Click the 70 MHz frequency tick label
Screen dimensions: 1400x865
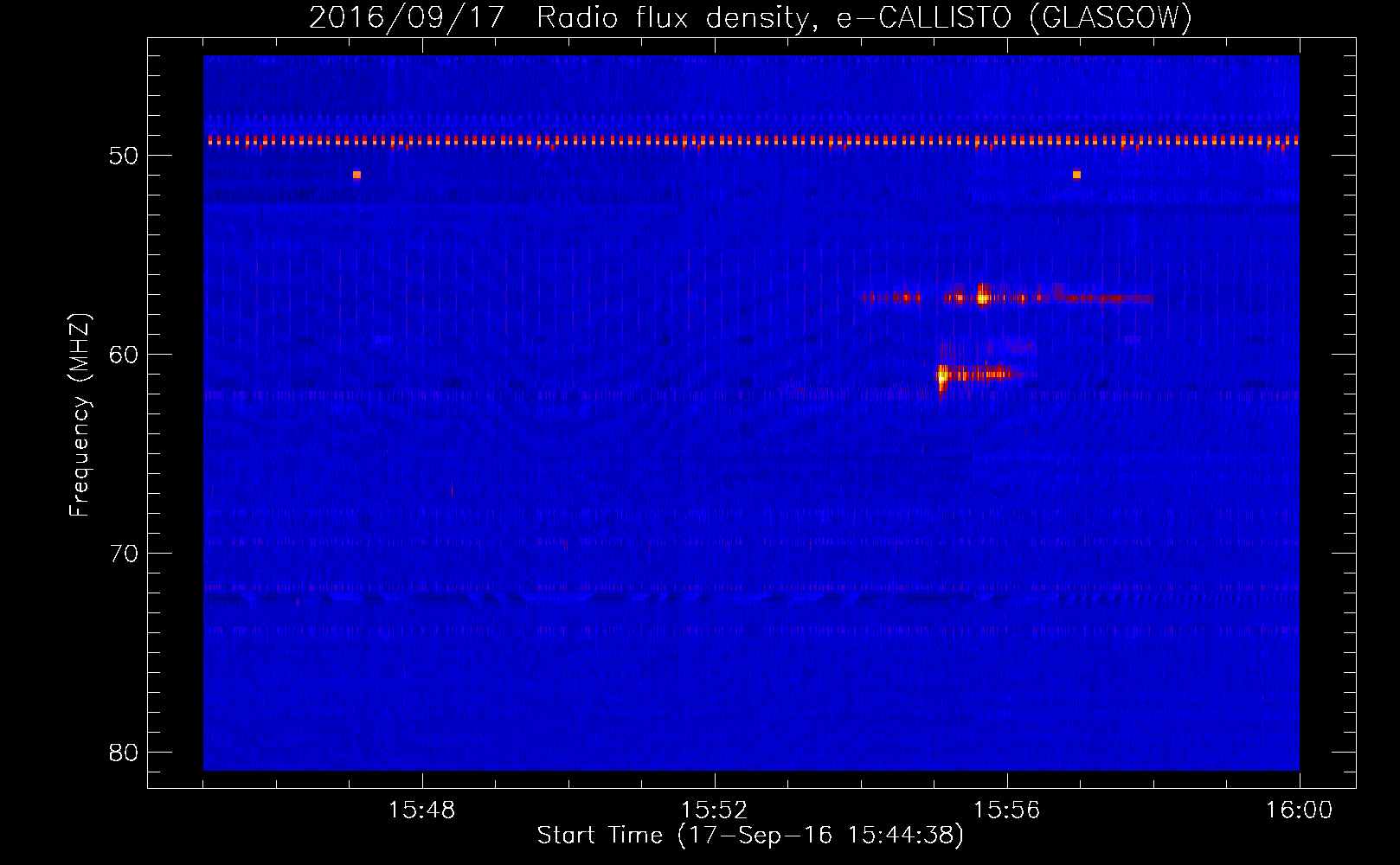tap(124, 554)
